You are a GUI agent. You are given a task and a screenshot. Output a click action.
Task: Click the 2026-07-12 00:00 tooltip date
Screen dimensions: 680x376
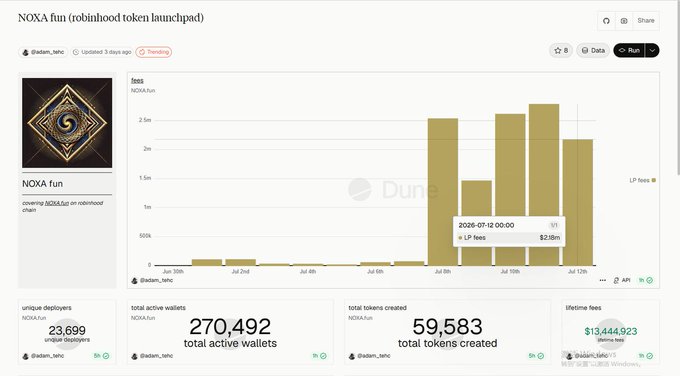tap(486, 225)
